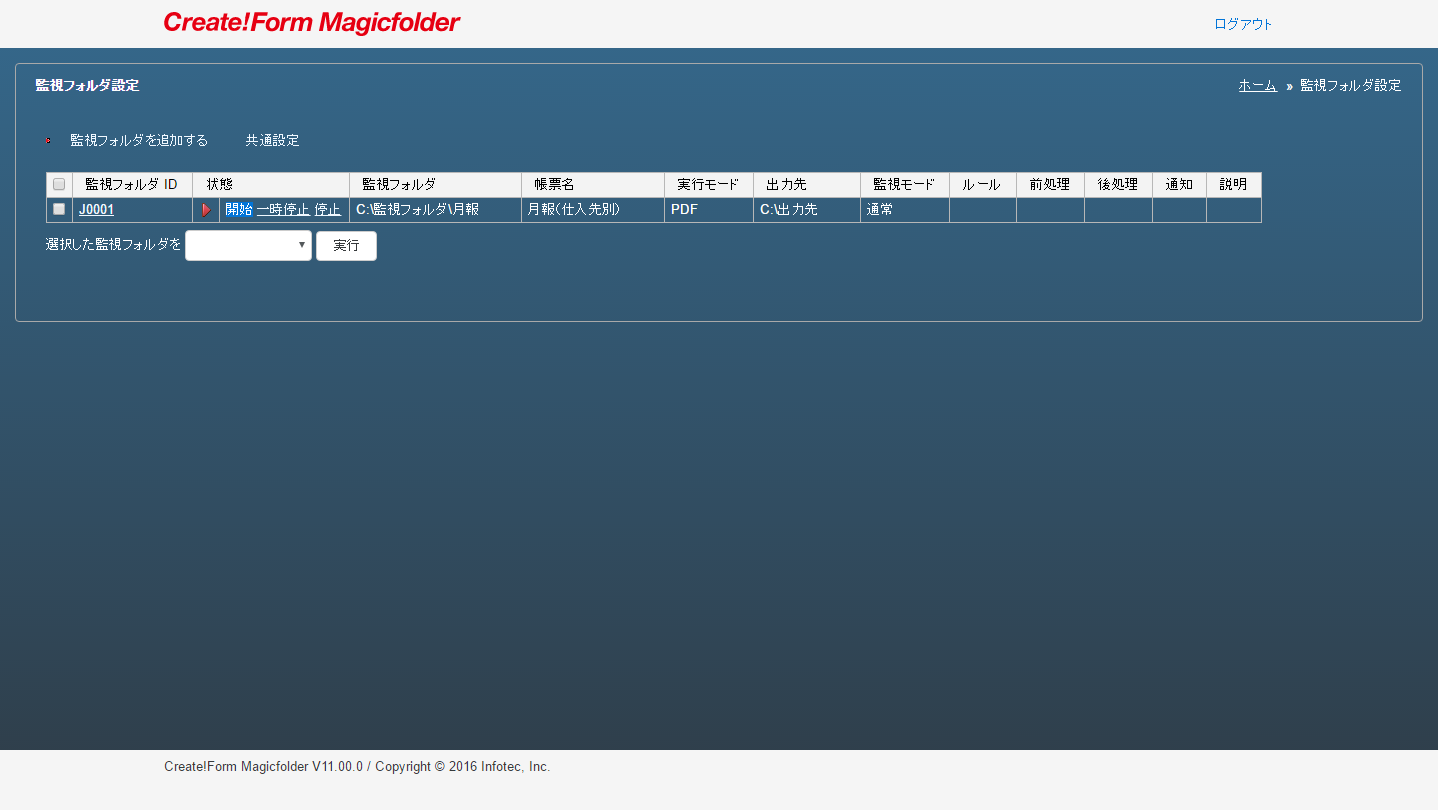
Task: Click the 通知 column header
Action: [x=1179, y=185]
